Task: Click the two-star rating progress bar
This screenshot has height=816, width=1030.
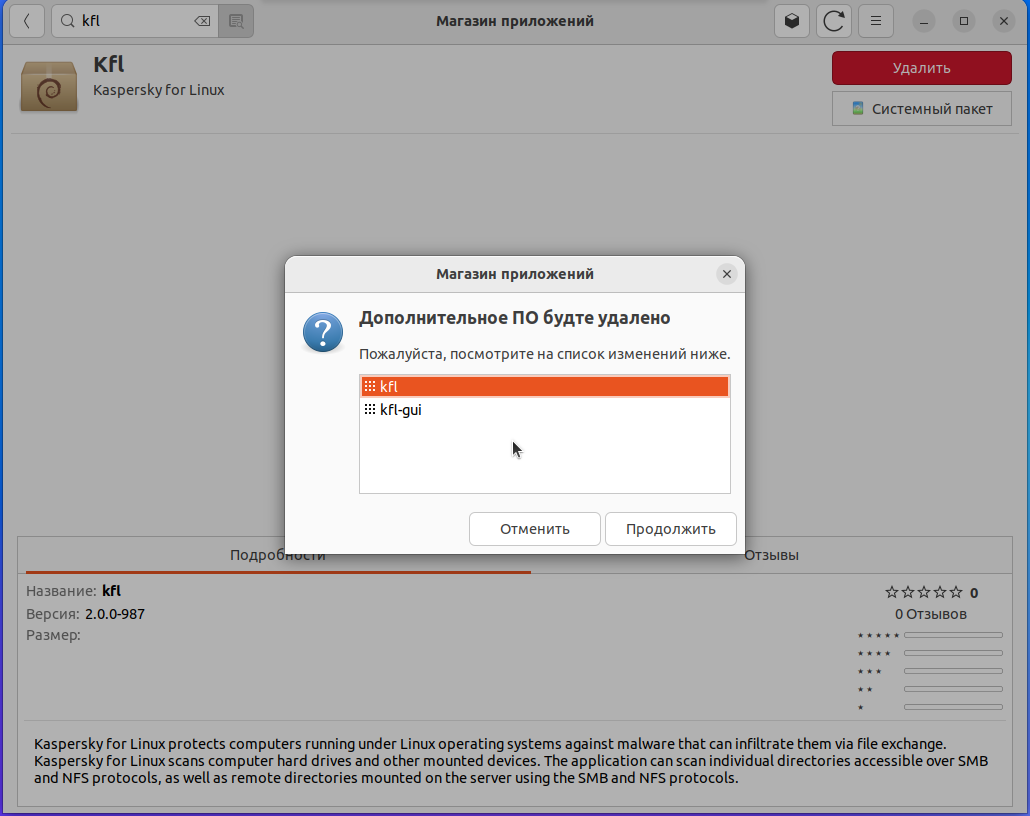Action: tap(953, 689)
